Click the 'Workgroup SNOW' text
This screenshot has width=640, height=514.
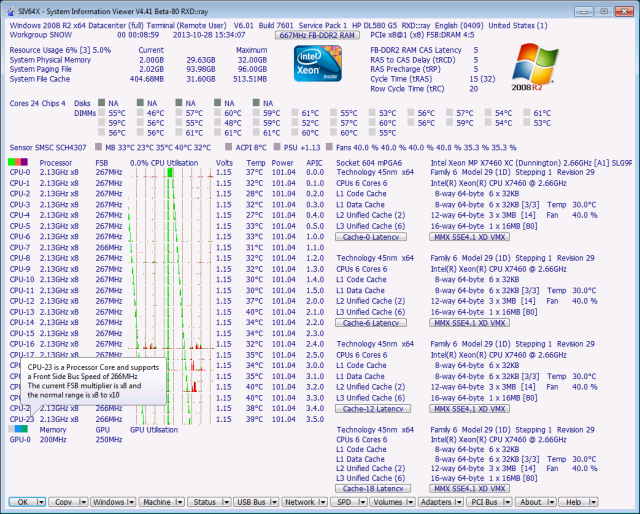pos(40,35)
